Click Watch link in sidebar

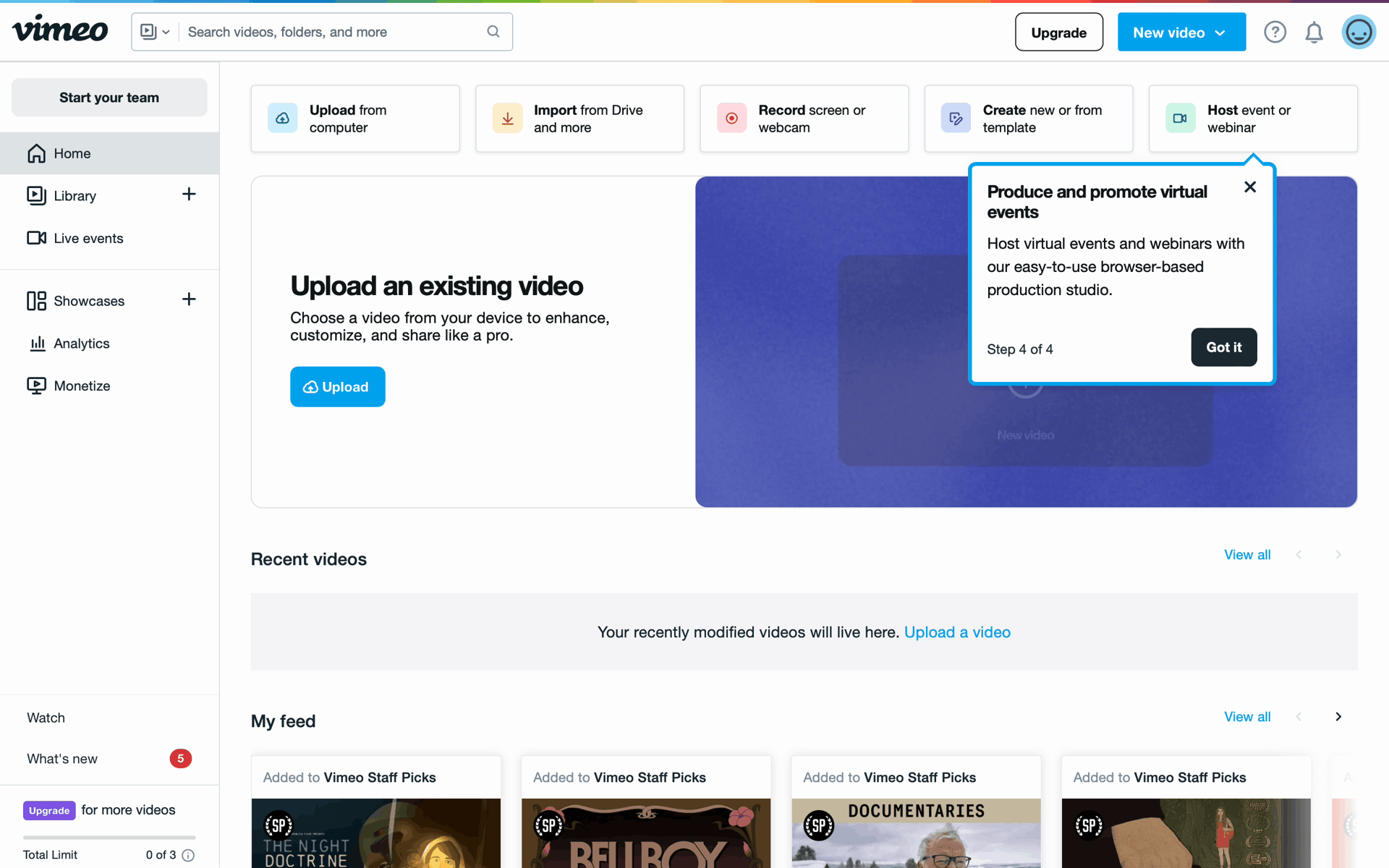46,718
